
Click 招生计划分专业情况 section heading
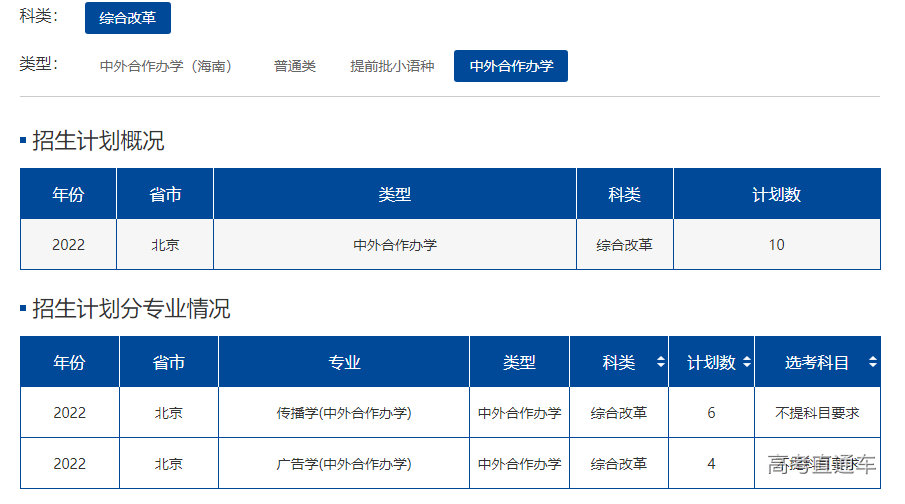point(131,308)
